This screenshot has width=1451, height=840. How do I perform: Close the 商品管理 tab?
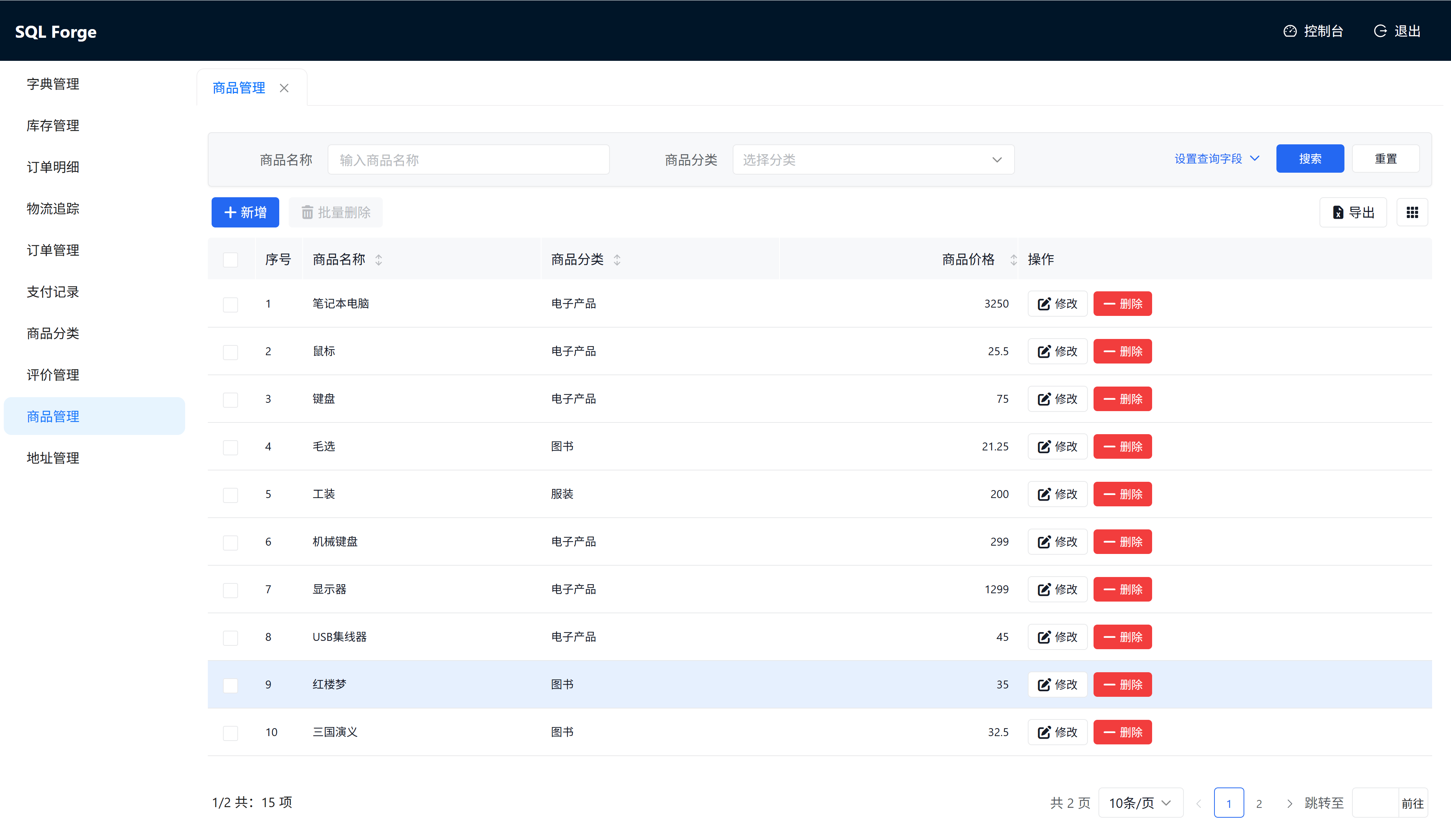pyautogui.click(x=284, y=88)
